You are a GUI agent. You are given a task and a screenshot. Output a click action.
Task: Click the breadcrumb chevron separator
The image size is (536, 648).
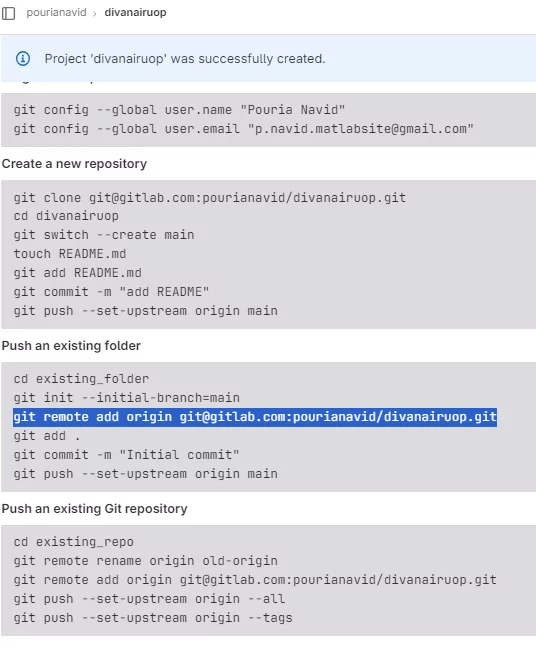tap(95, 14)
